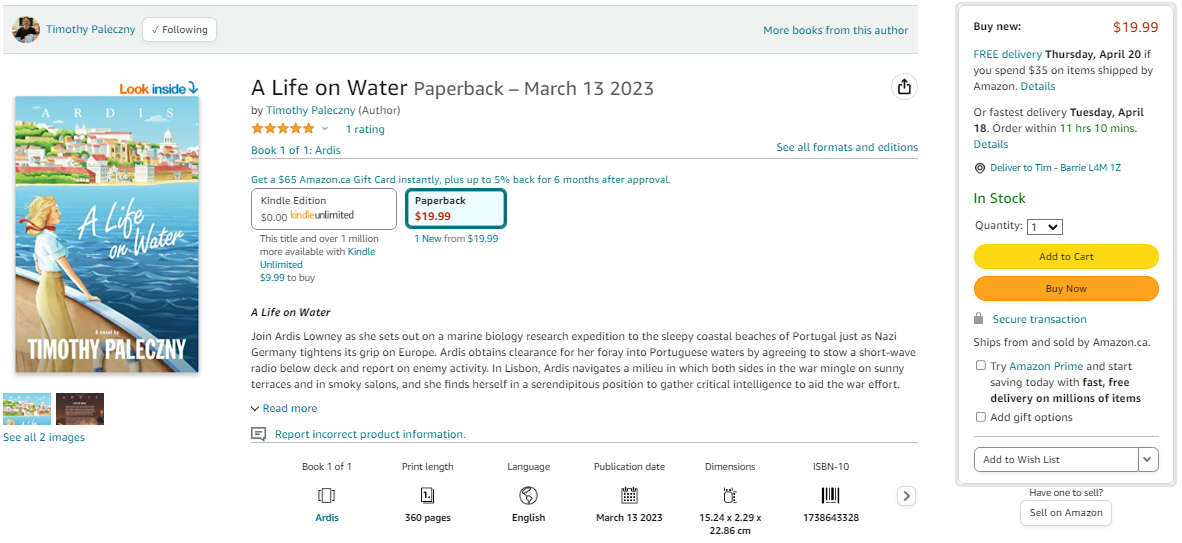The height and width of the screenshot is (543, 1182).
Task: Click the 1738643328 ISBN value
Action: pos(831,517)
